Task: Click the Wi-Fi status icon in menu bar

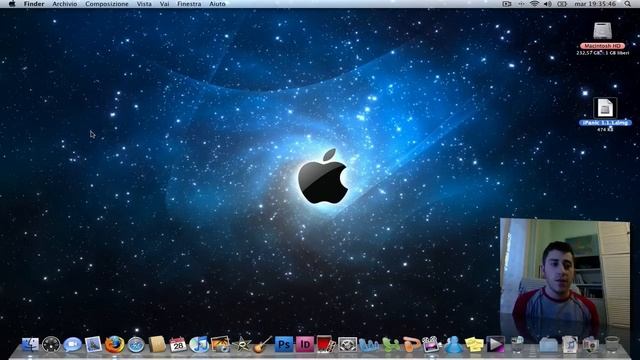Action: [534, 4]
